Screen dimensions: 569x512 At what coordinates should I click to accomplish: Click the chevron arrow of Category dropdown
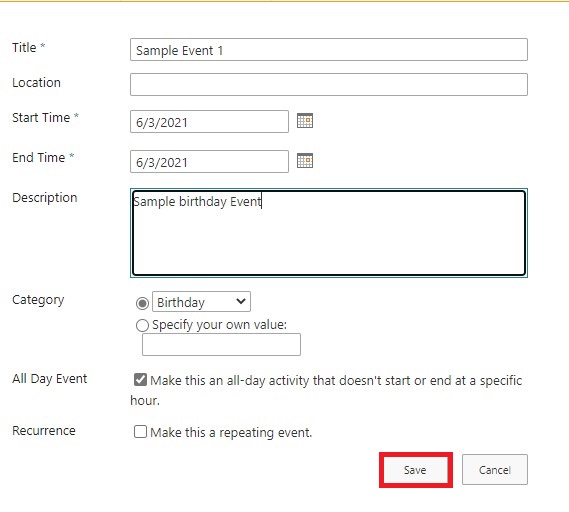tap(241, 301)
